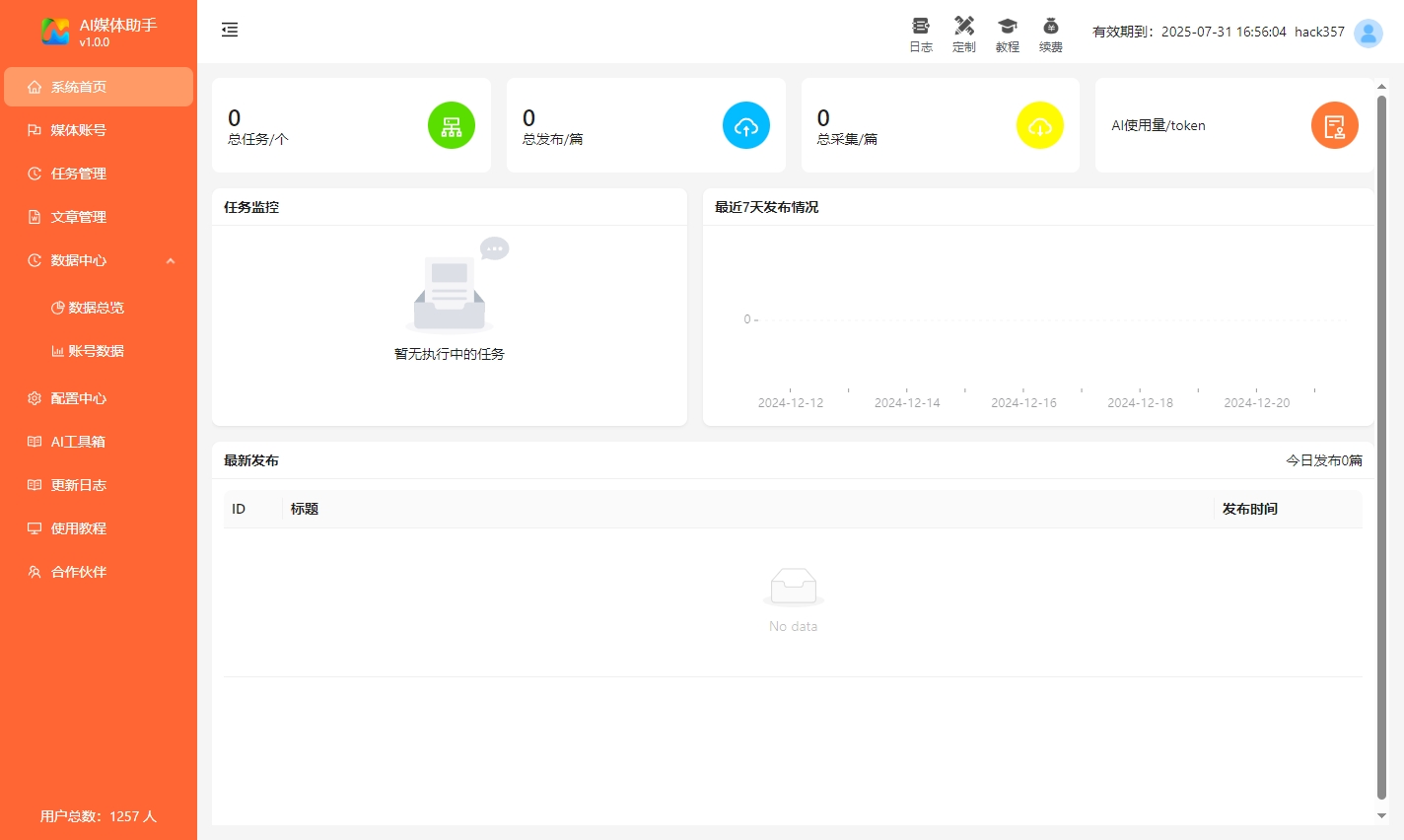Open 教程 from the top toolbar
Viewport: 1404px width, 840px height.
1008,35
